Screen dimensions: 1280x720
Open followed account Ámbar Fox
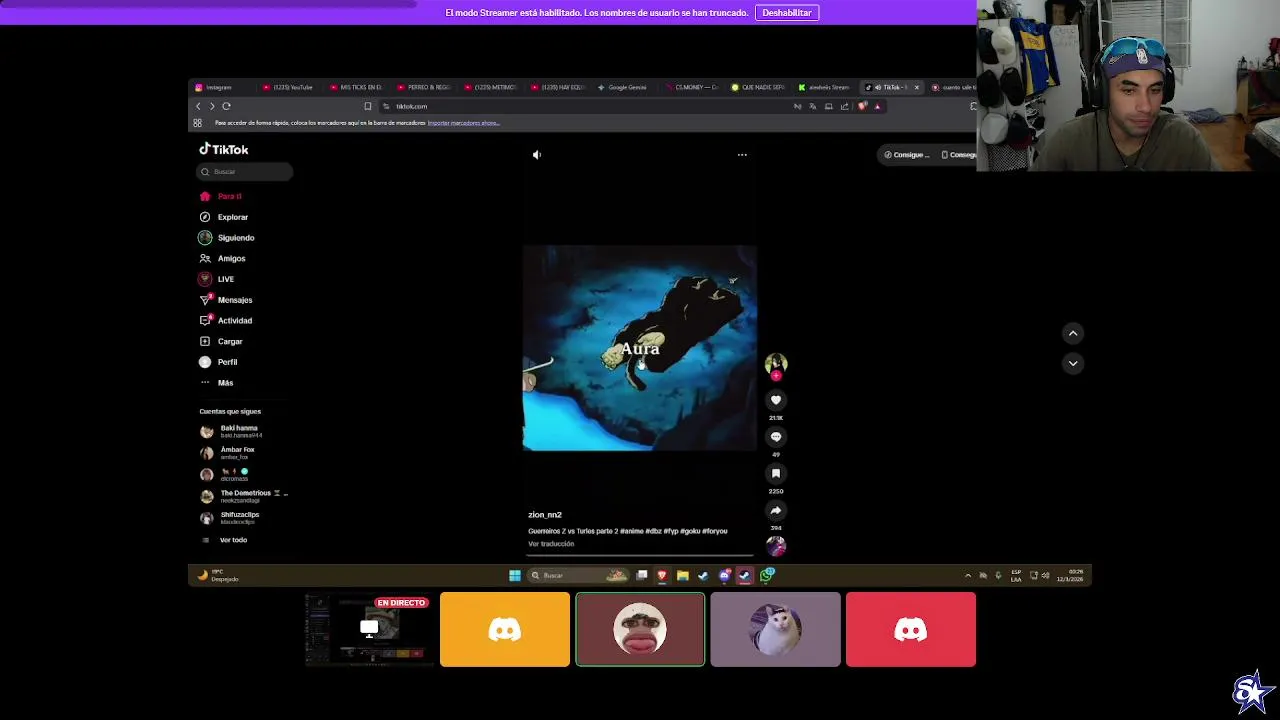point(228,453)
